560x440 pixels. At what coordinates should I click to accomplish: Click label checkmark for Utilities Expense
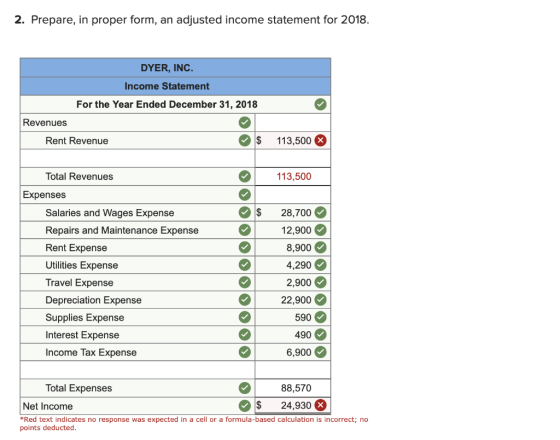pyautogui.click(x=245, y=265)
